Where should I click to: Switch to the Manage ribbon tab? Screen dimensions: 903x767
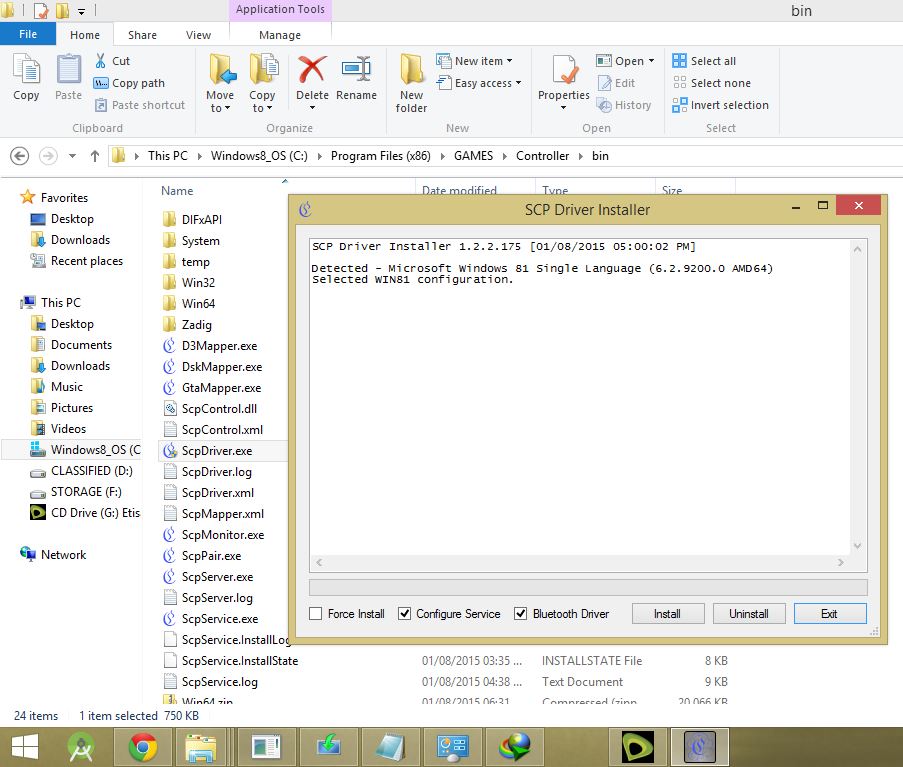click(x=280, y=35)
